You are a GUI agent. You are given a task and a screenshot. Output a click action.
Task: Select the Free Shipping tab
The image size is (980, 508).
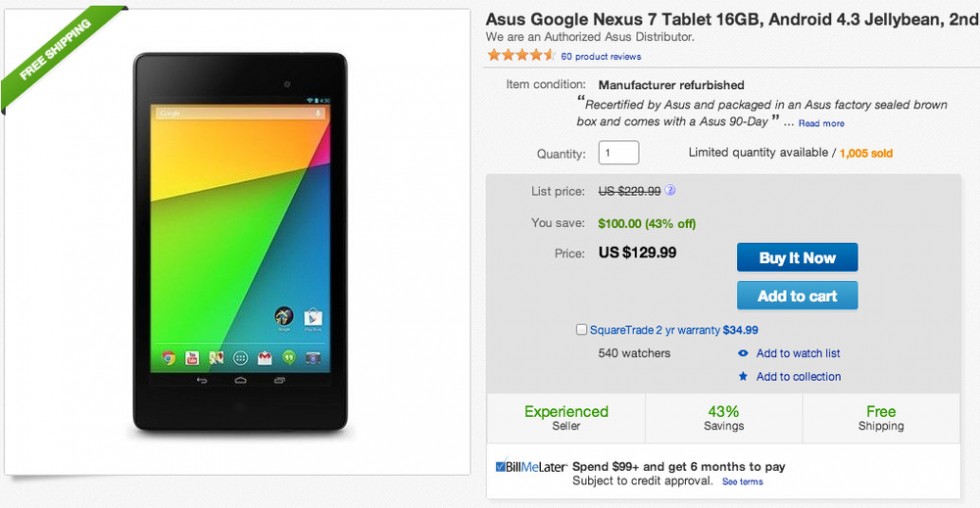[x=881, y=418]
